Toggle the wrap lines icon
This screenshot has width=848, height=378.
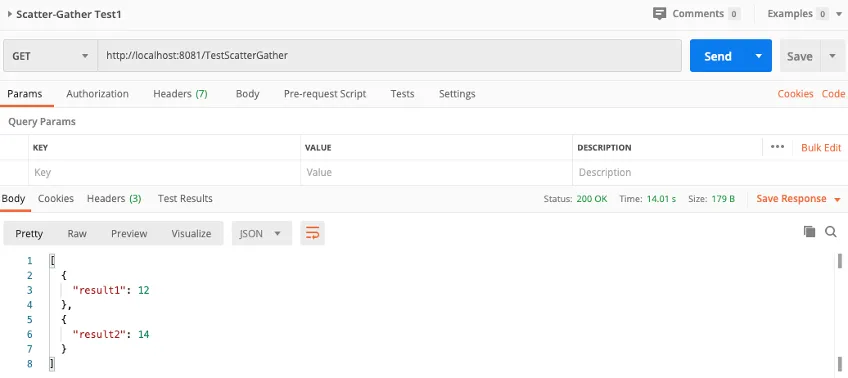[313, 233]
